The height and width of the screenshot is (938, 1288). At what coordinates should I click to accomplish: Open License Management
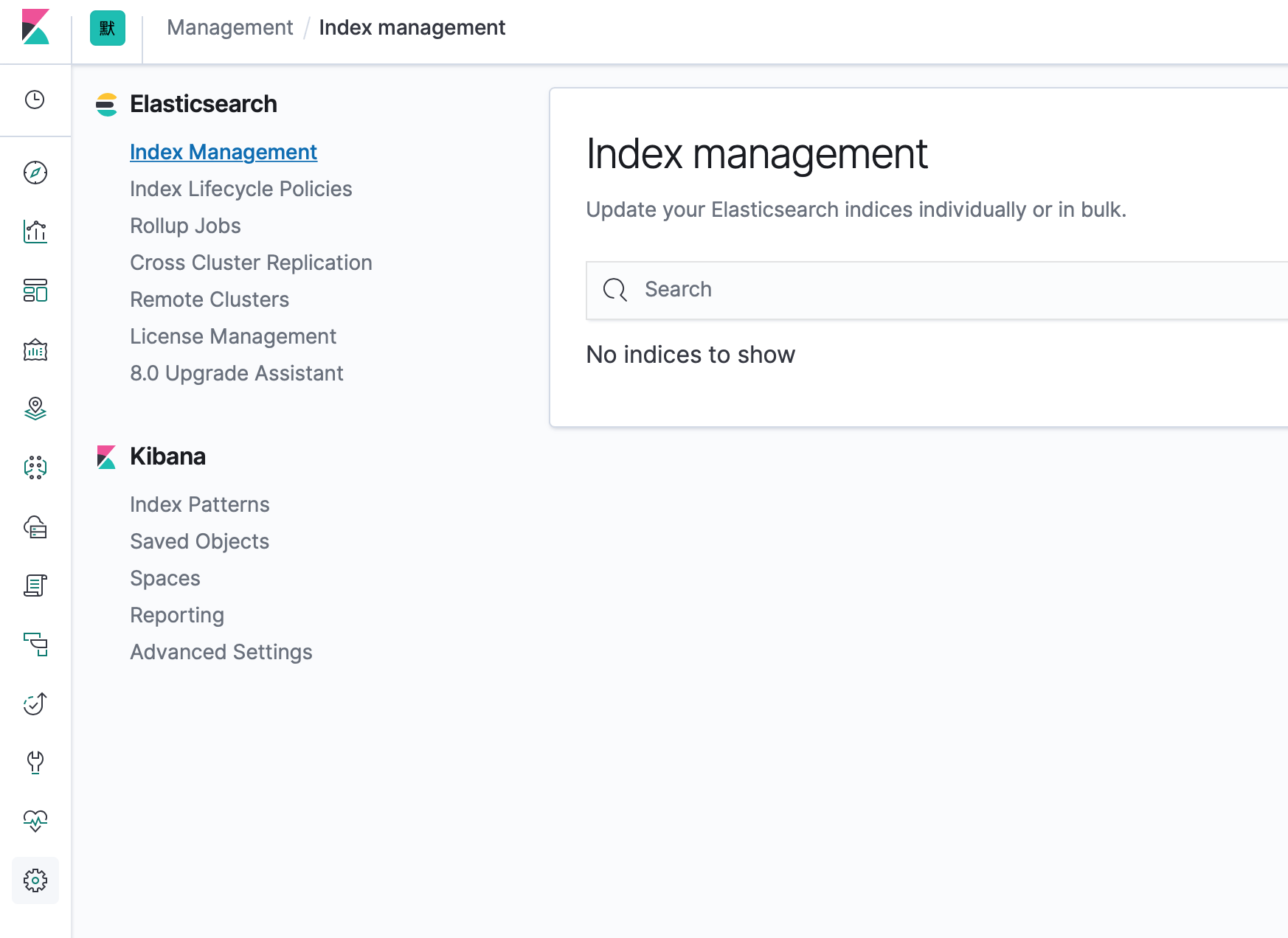233,336
